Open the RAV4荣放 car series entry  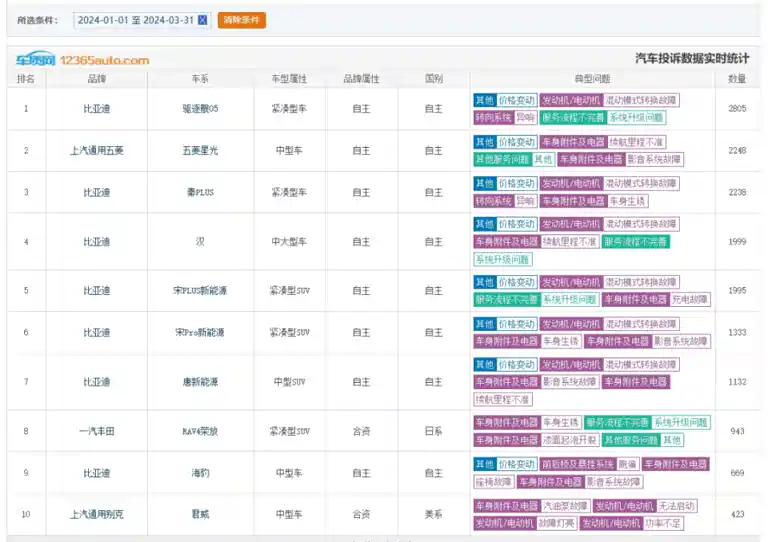point(200,431)
